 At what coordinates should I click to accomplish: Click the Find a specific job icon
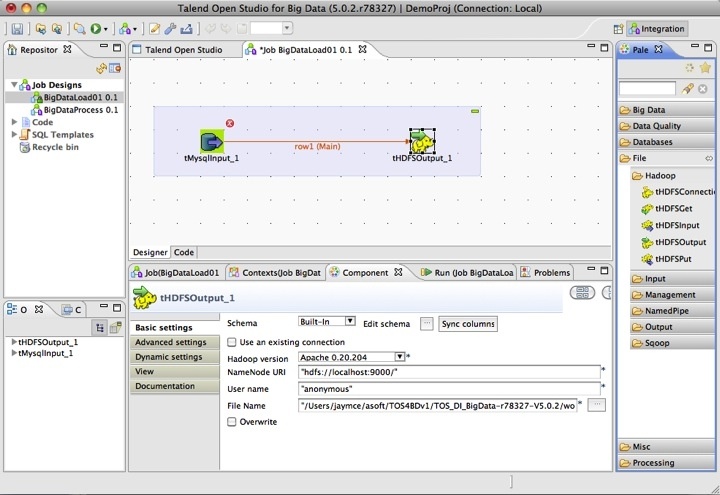[x=79, y=29]
